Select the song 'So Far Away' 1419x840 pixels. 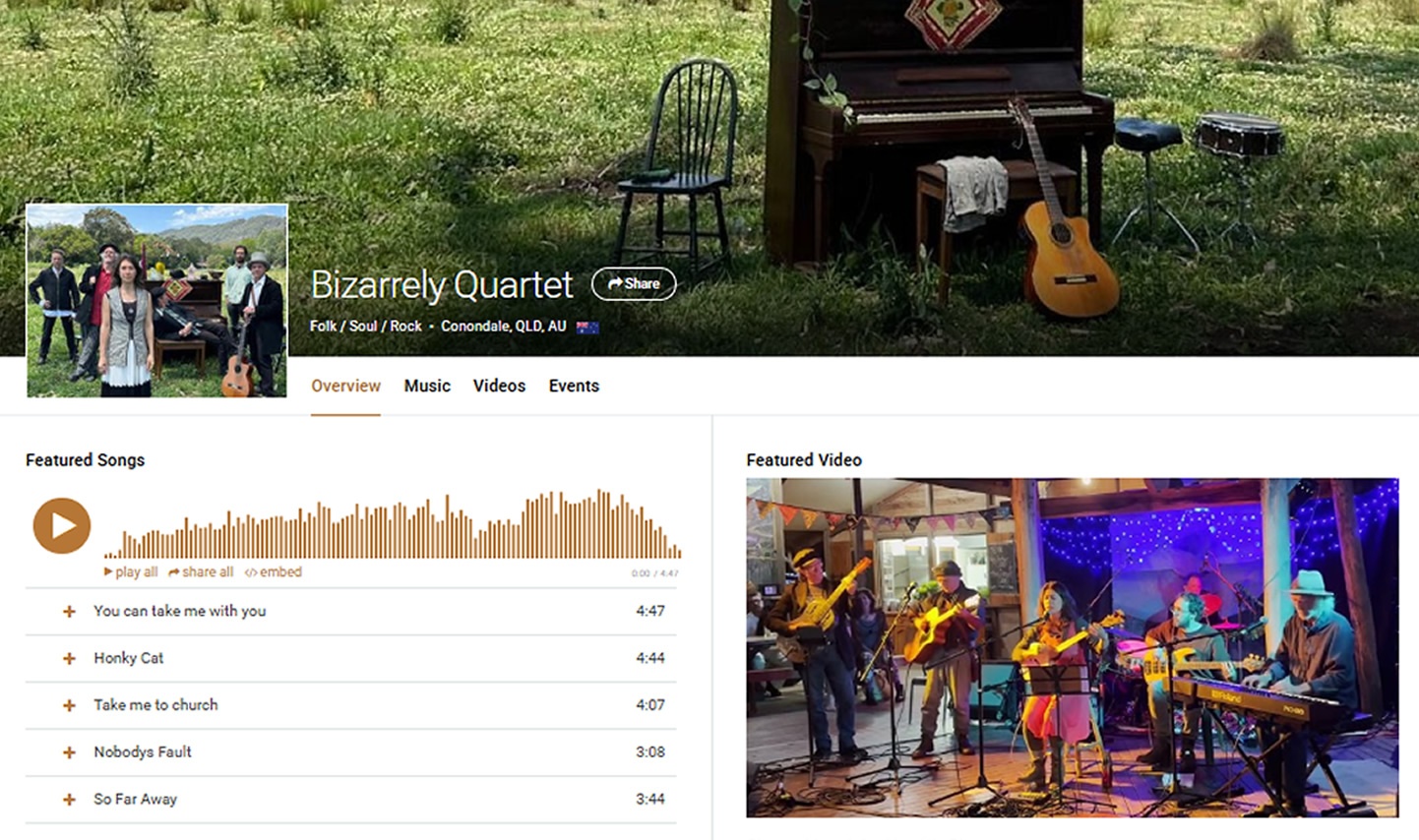(136, 800)
